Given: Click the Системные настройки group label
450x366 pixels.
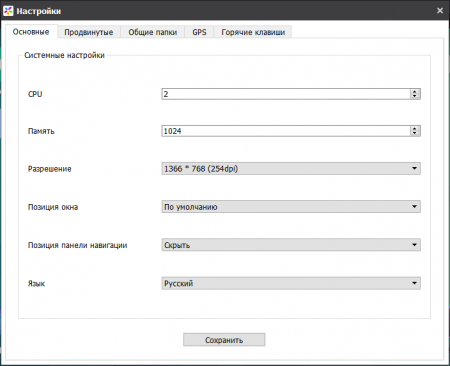Looking at the screenshot, I should click(64, 55).
